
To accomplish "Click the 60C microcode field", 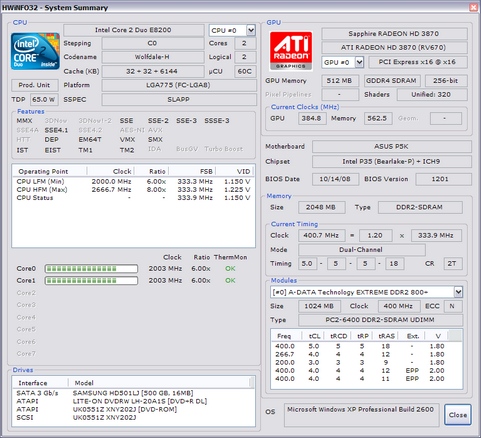I will [x=245, y=71].
